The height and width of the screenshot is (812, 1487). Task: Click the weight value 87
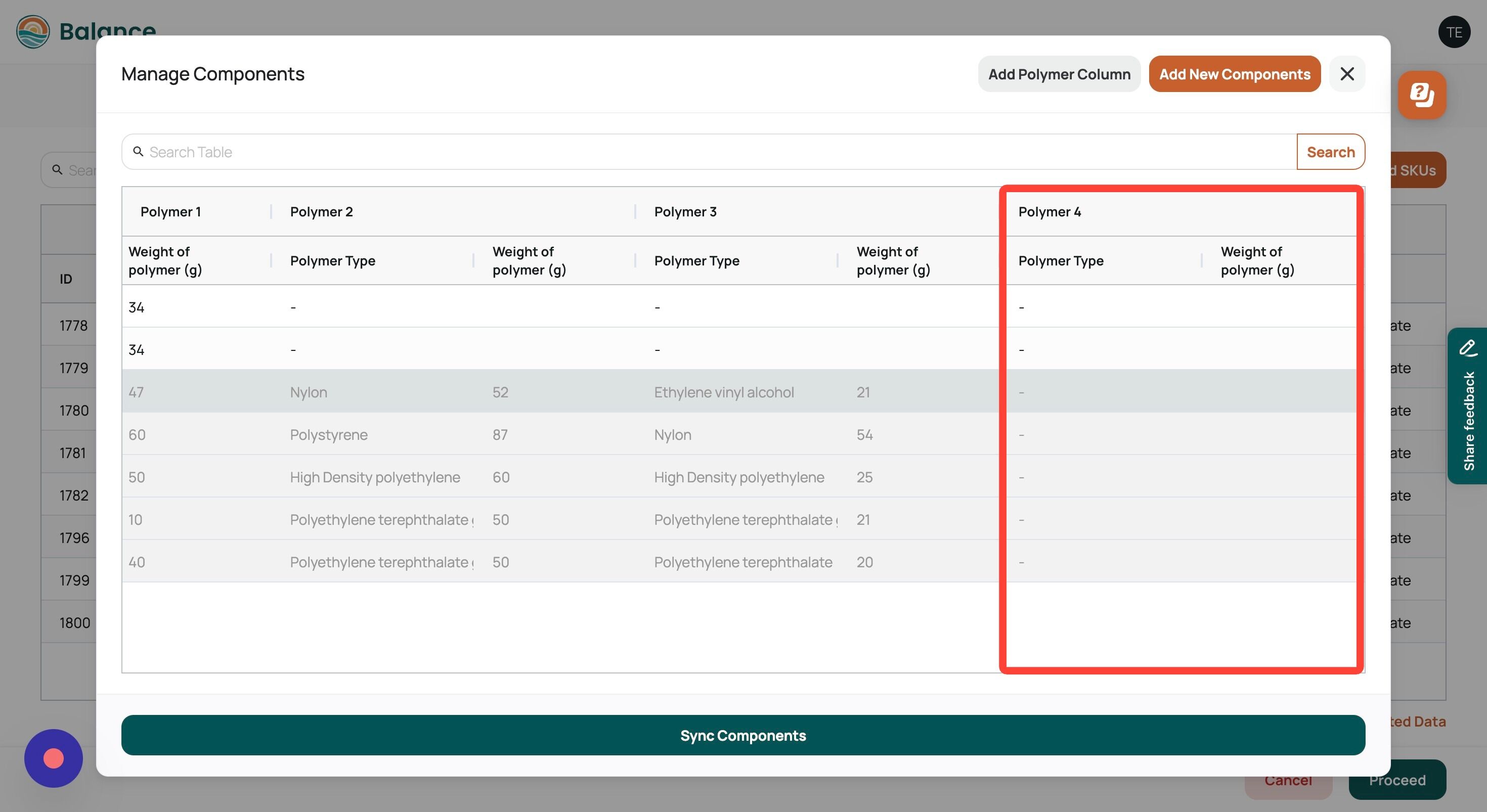[500, 435]
